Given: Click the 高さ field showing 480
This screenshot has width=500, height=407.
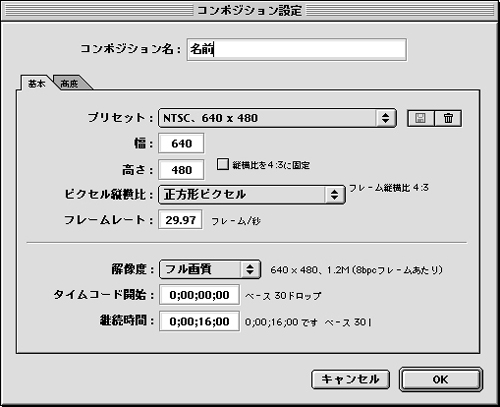Looking at the screenshot, I should click(x=181, y=170).
